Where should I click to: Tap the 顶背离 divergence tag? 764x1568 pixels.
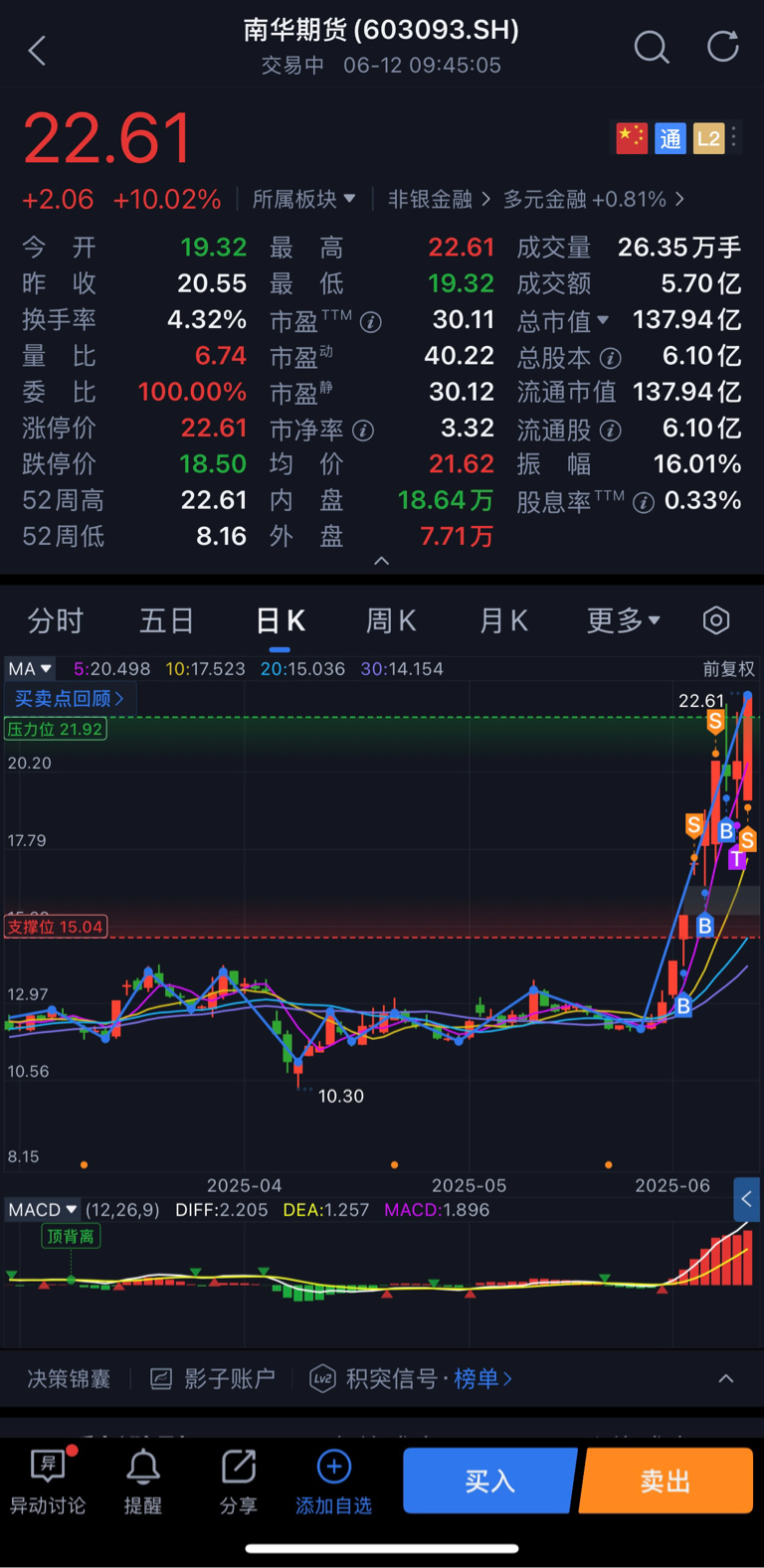[71, 1236]
